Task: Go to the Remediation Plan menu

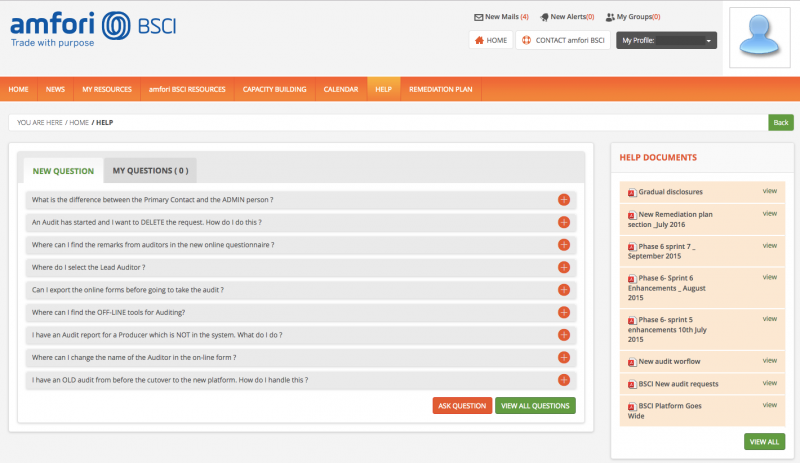Action: [x=440, y=89]
